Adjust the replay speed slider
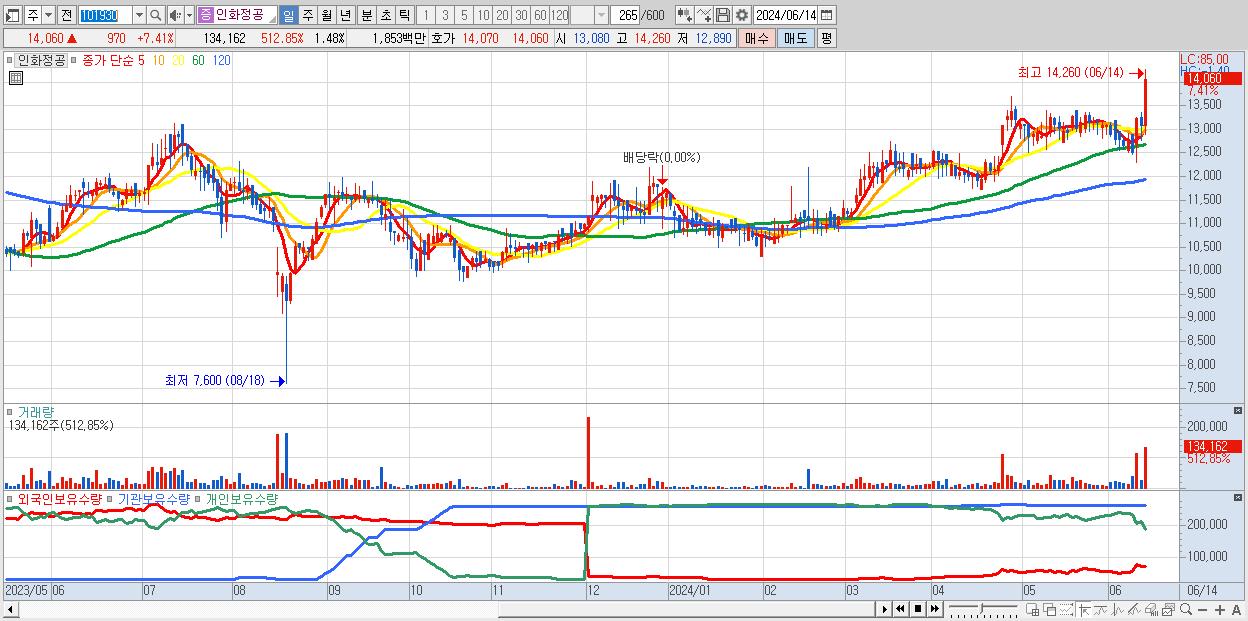The image size is (1248, 621). click(x=983, y=609)
